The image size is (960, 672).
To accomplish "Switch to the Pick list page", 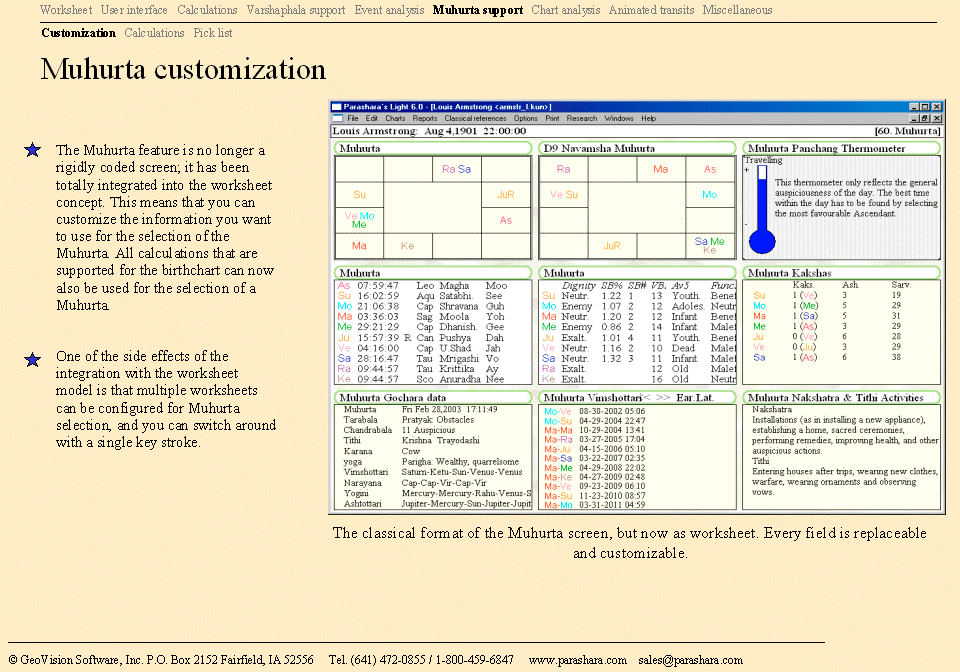I will point(213,33).
